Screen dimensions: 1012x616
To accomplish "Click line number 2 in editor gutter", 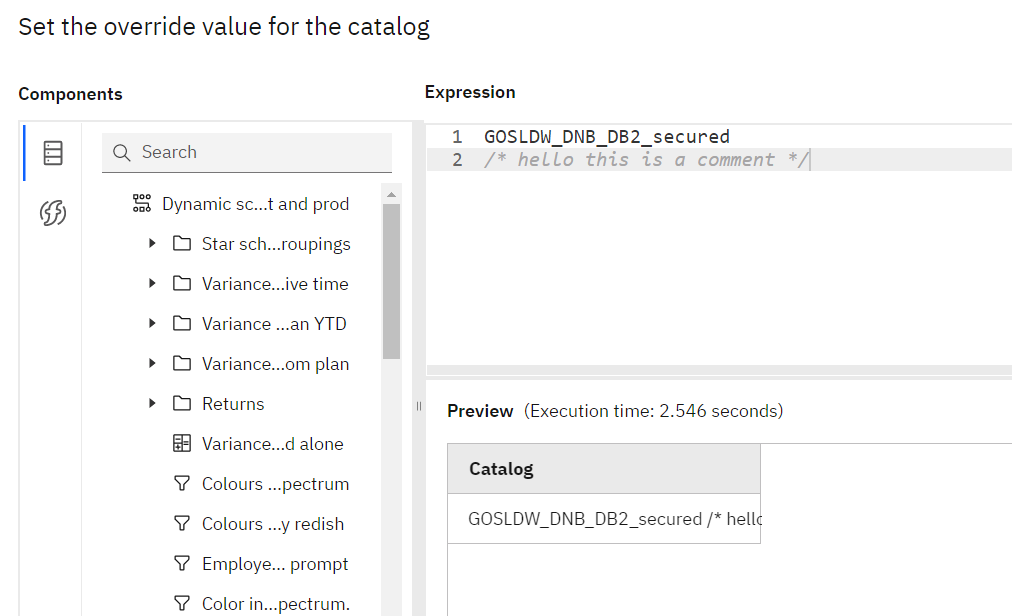I will click(x=457, y=160).
